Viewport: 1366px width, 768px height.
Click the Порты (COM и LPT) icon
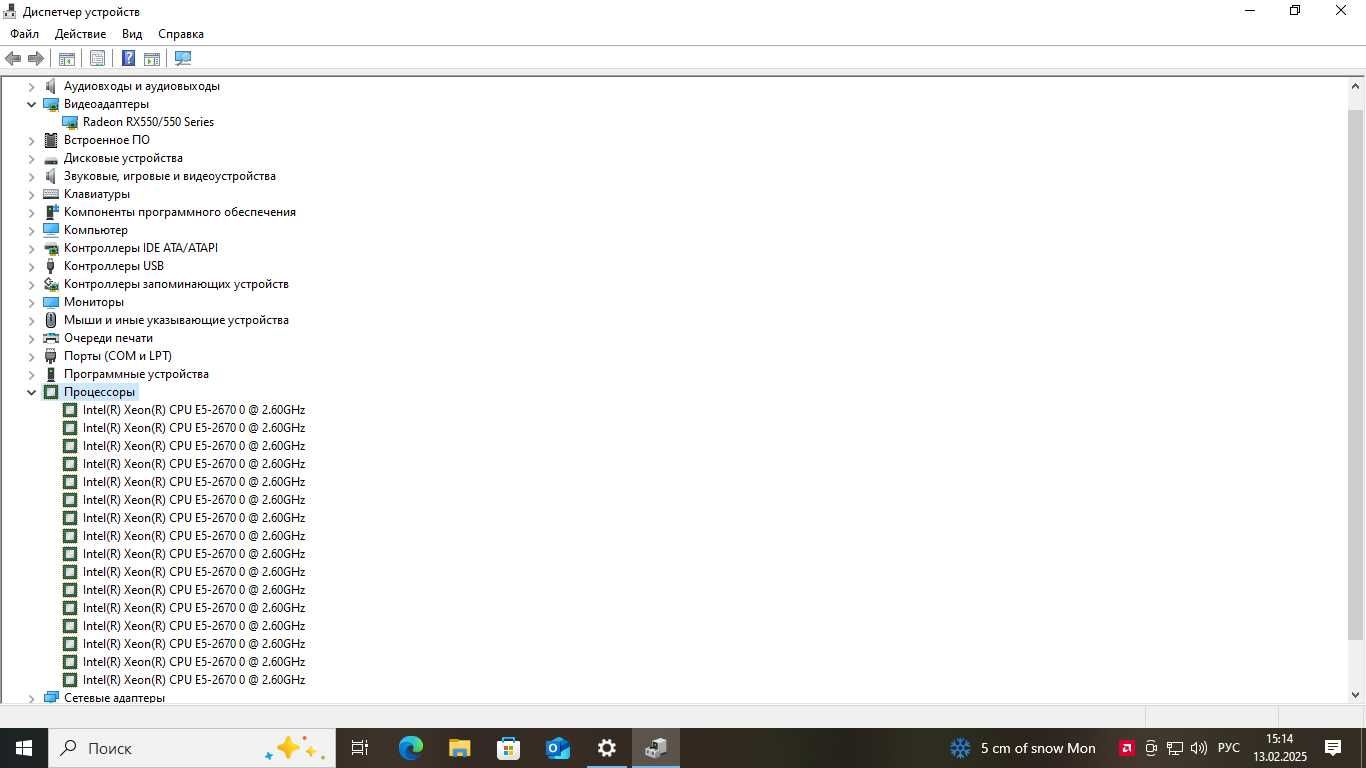point(51,356)
